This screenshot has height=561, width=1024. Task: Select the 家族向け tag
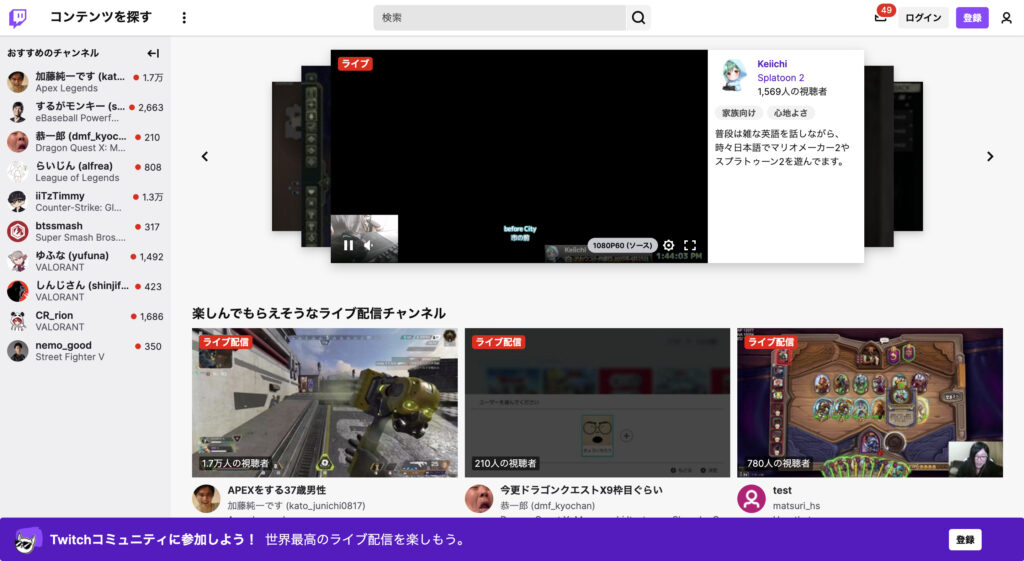739,113
